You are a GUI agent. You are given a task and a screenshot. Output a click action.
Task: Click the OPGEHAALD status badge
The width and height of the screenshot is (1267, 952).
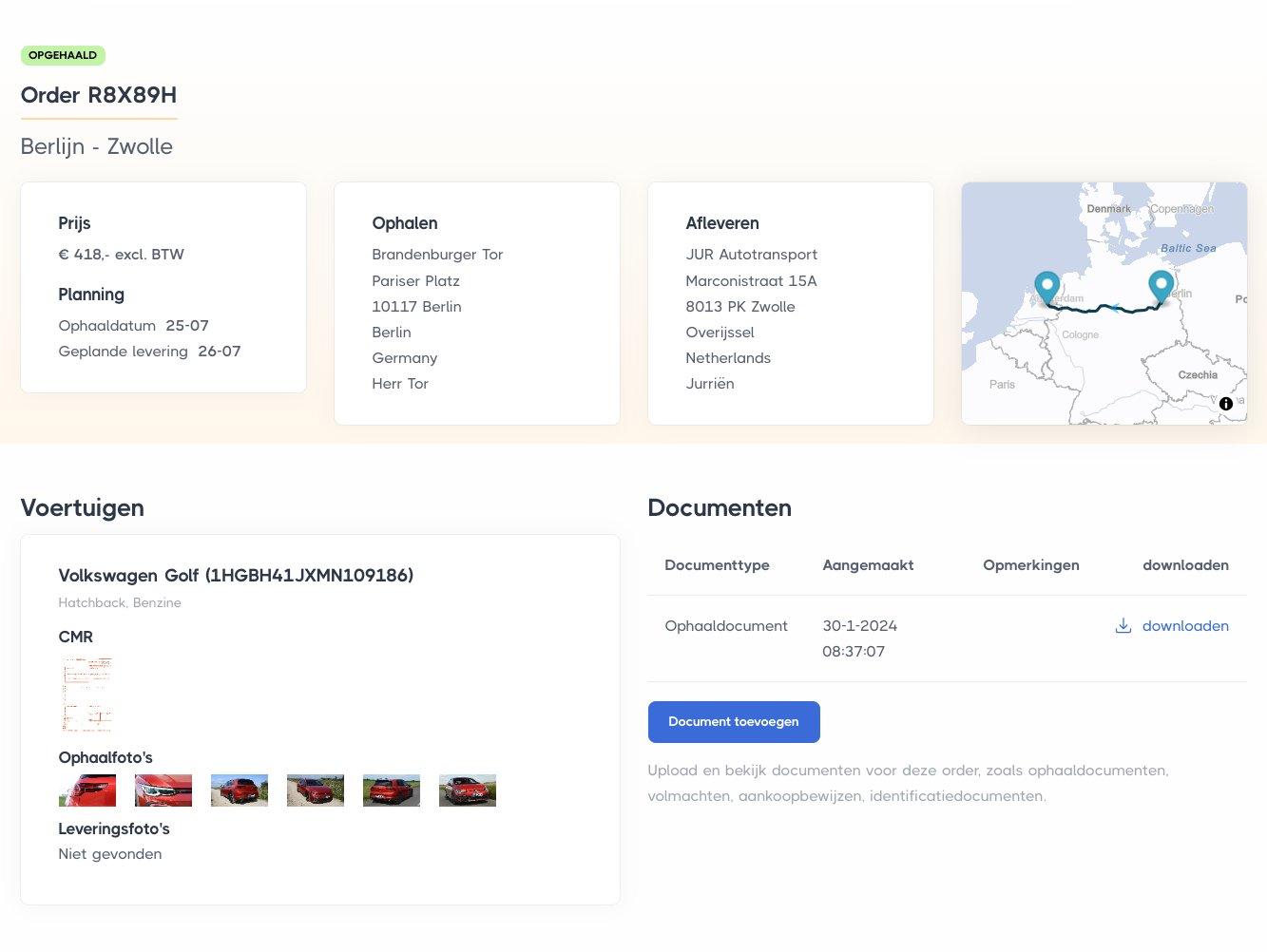tap(63, 55)
